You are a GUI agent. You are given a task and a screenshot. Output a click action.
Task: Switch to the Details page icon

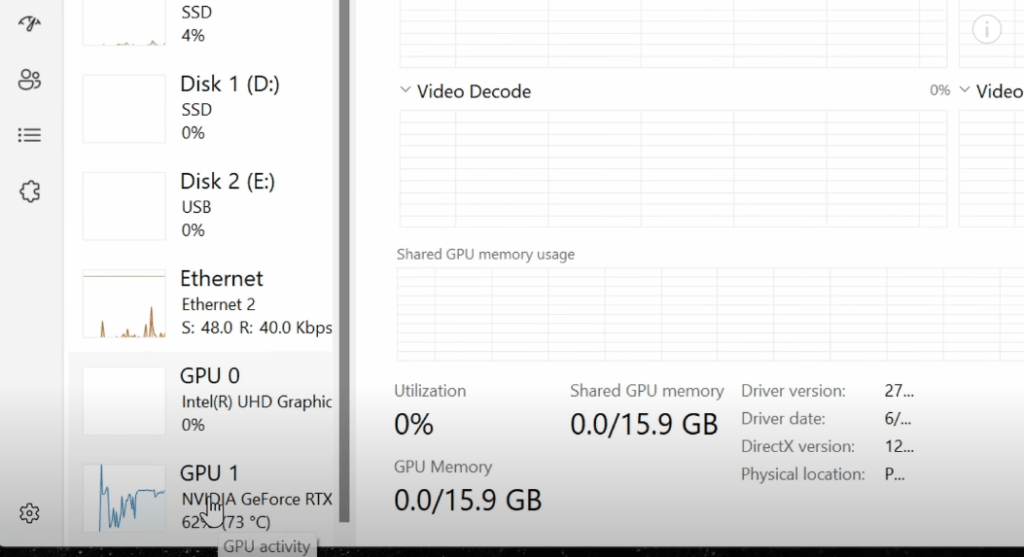click(x=30, y=135)
